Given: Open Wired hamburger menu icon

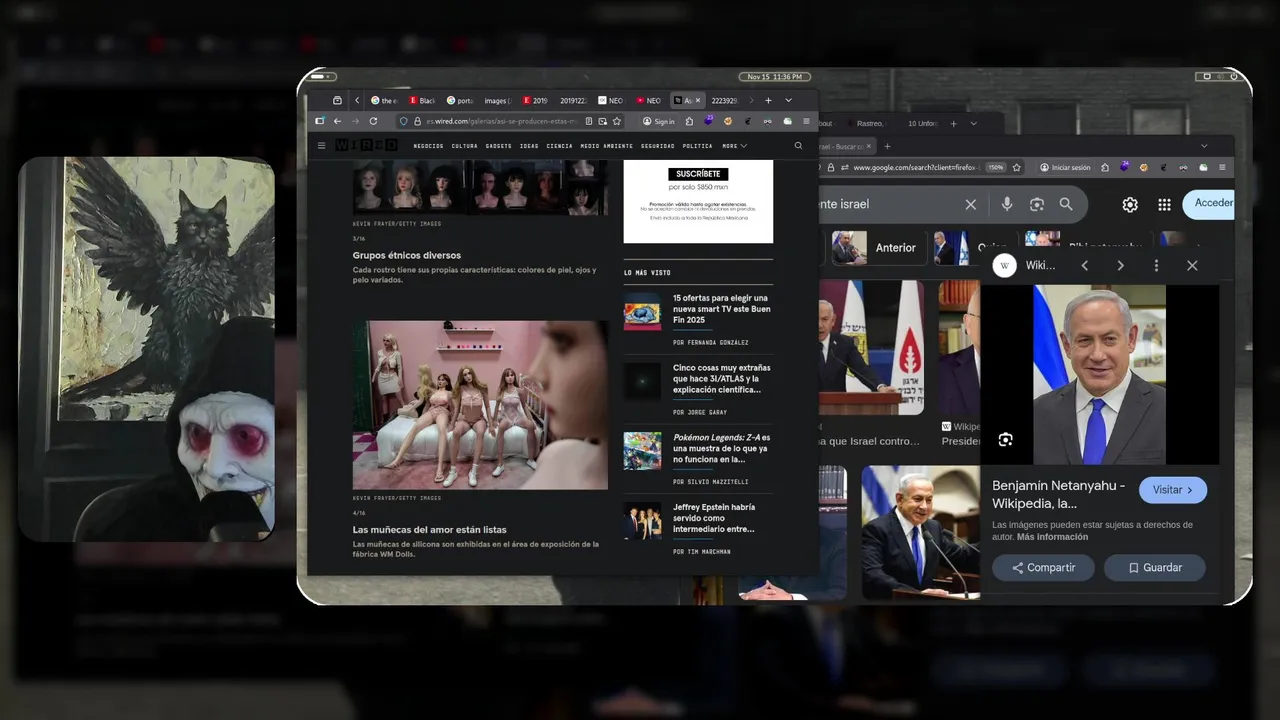Looking at the screenshot, I should (321, 146).
